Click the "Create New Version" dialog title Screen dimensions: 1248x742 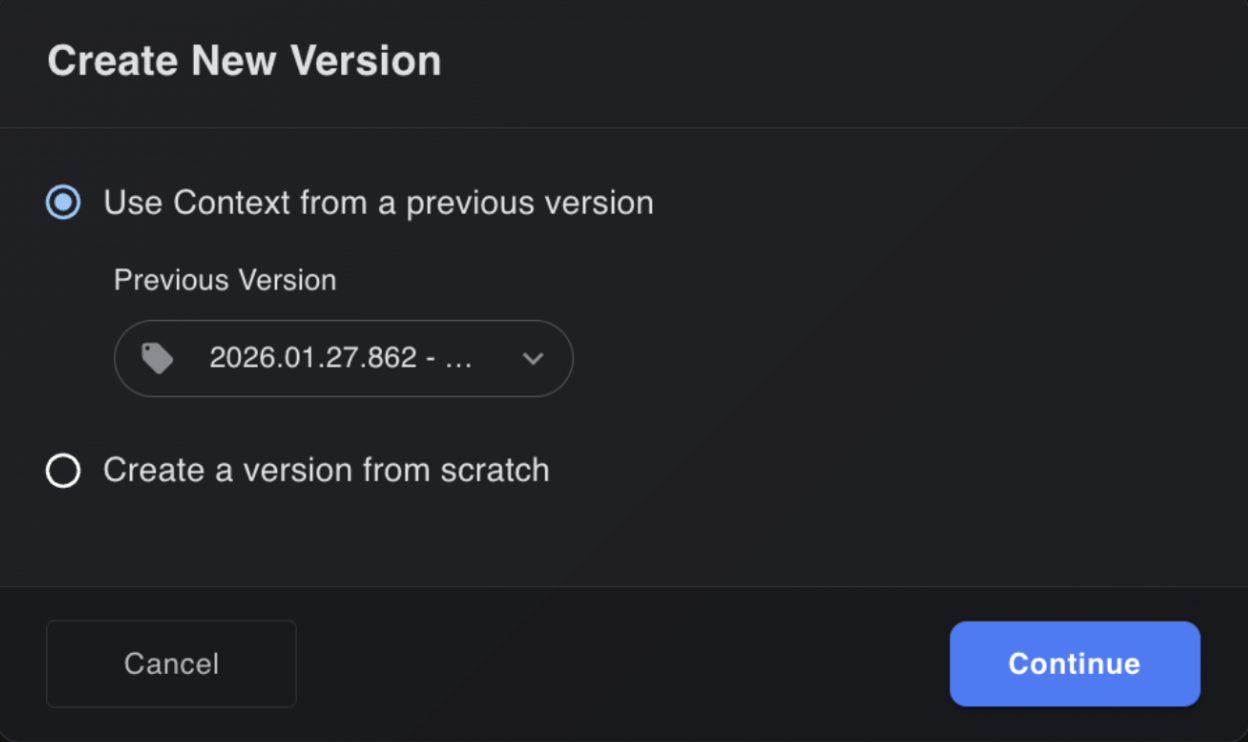pos(244,62)
